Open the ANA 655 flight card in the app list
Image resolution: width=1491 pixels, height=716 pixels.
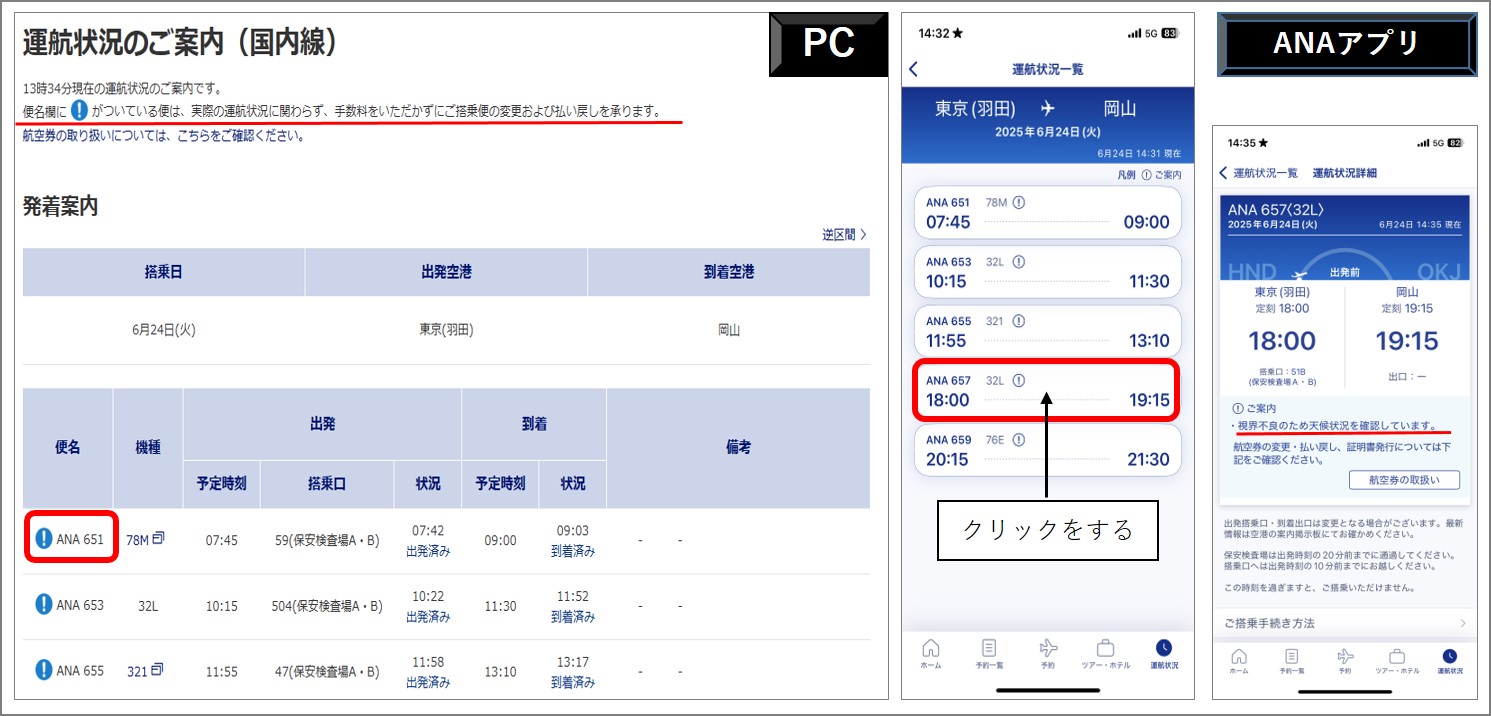(1047, 331)
